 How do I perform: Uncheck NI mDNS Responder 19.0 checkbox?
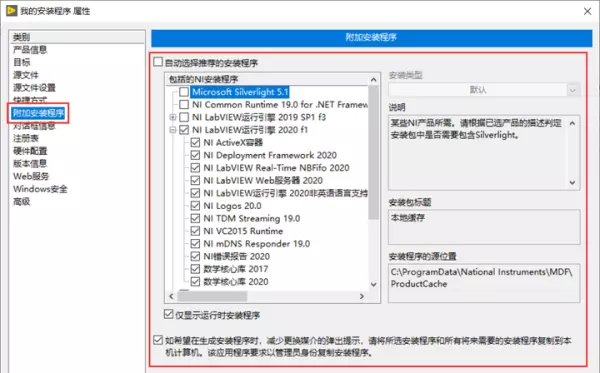(195, 243)
